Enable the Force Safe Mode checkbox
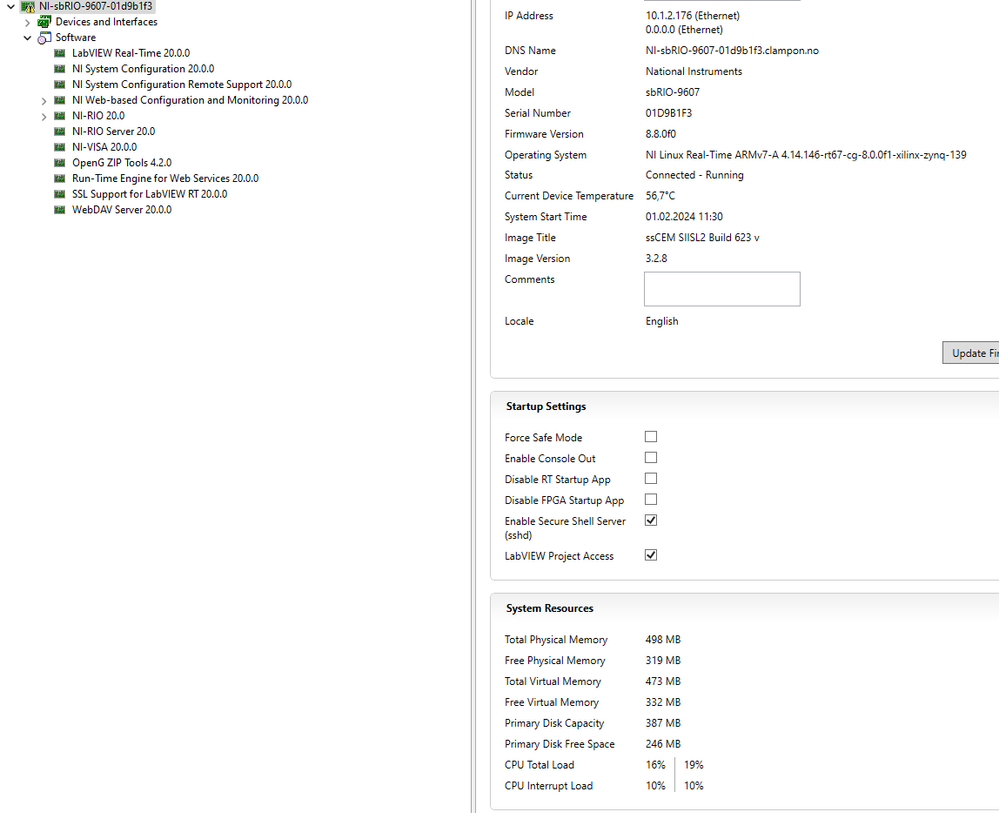Viewport: 999px width, 813px height. point(650,436)
